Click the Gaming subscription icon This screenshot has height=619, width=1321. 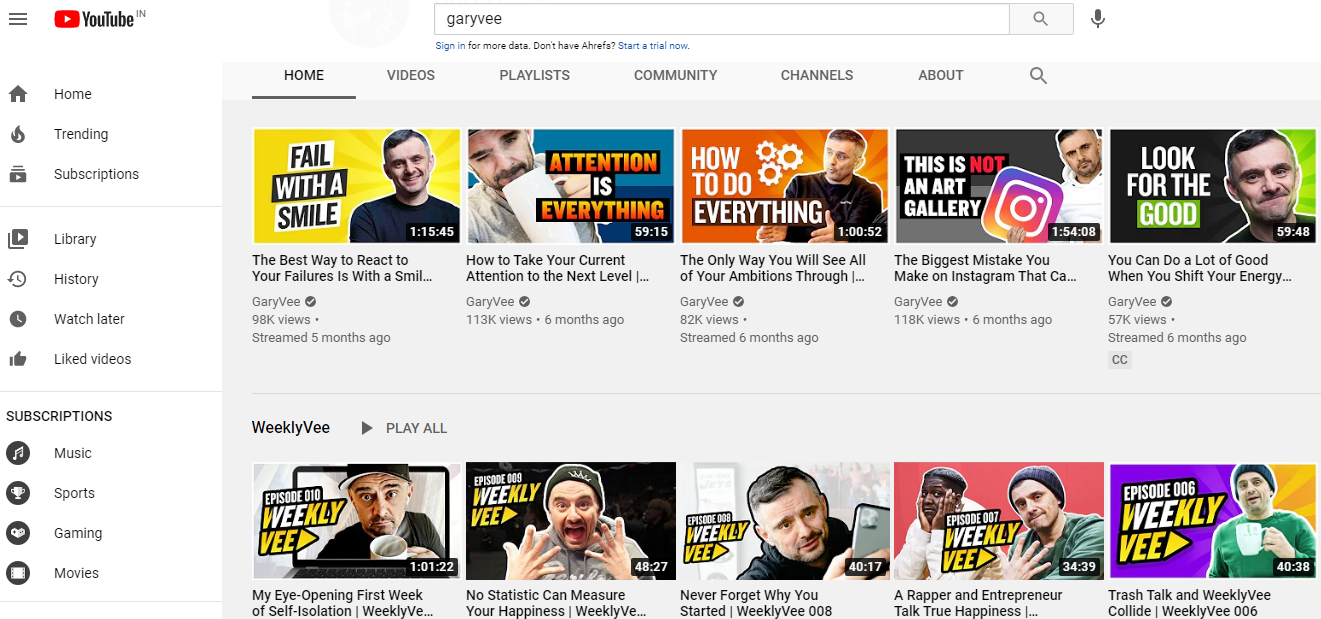(18, 533)
